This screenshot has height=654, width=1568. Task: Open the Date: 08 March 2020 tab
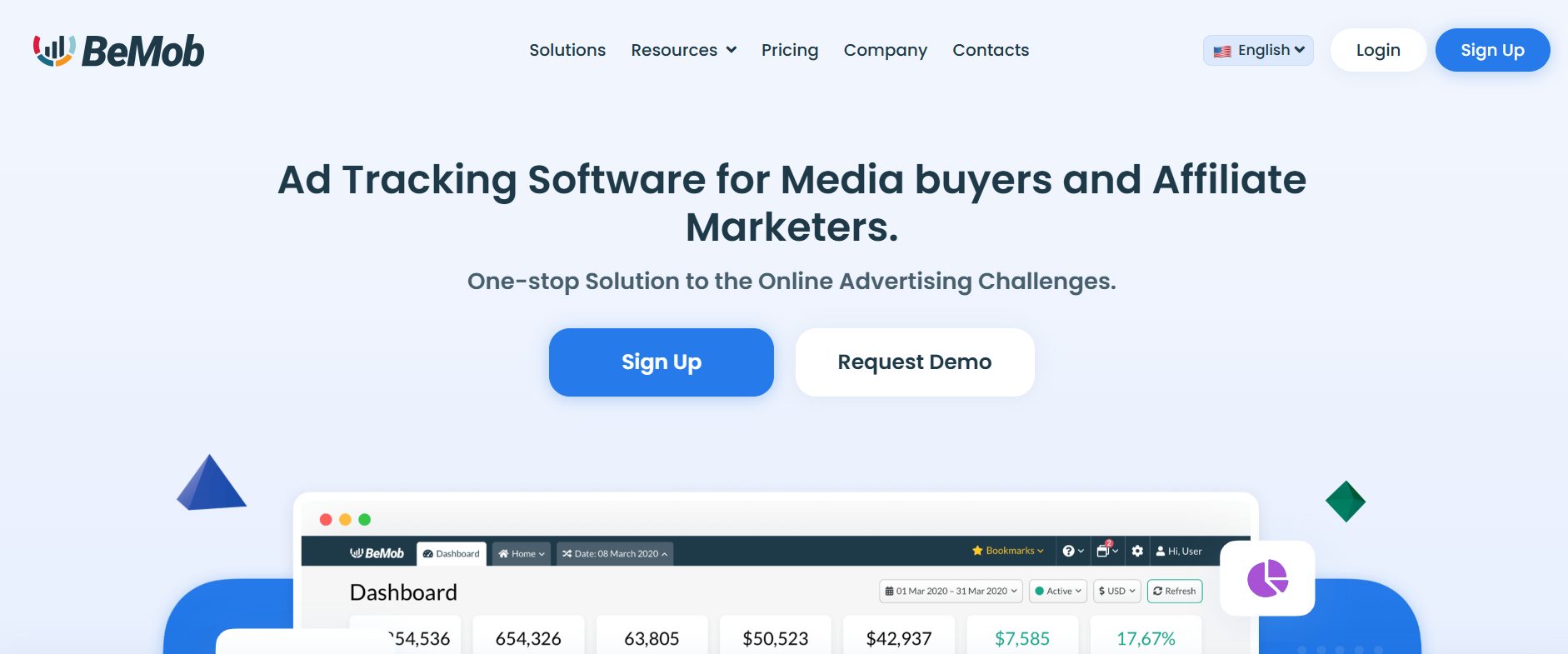pyautogui.click(x=615, y=553)
